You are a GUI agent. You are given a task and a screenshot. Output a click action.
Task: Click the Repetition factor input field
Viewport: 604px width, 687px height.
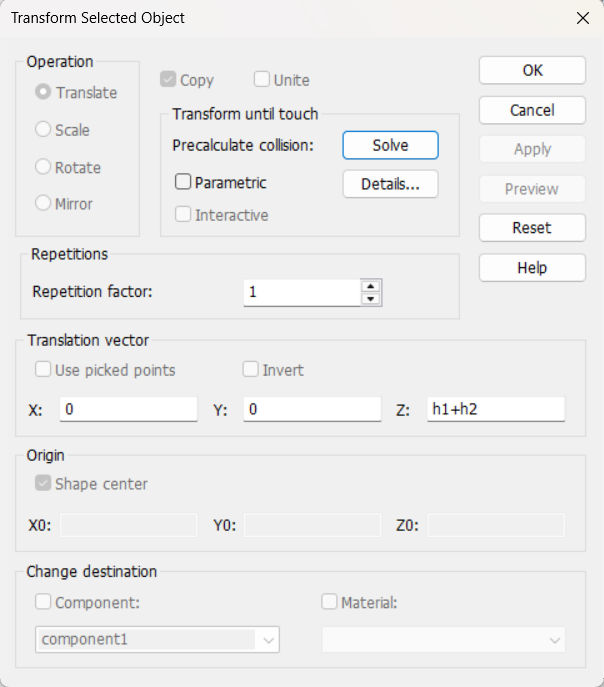tap(302, 292)
